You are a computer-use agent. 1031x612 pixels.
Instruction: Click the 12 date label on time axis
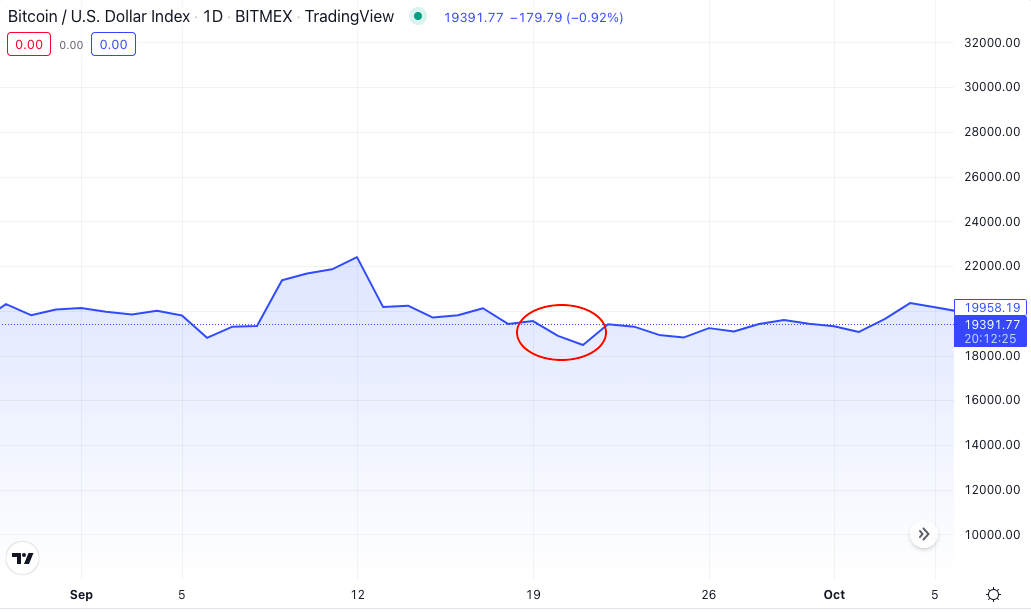coord(357,594)
